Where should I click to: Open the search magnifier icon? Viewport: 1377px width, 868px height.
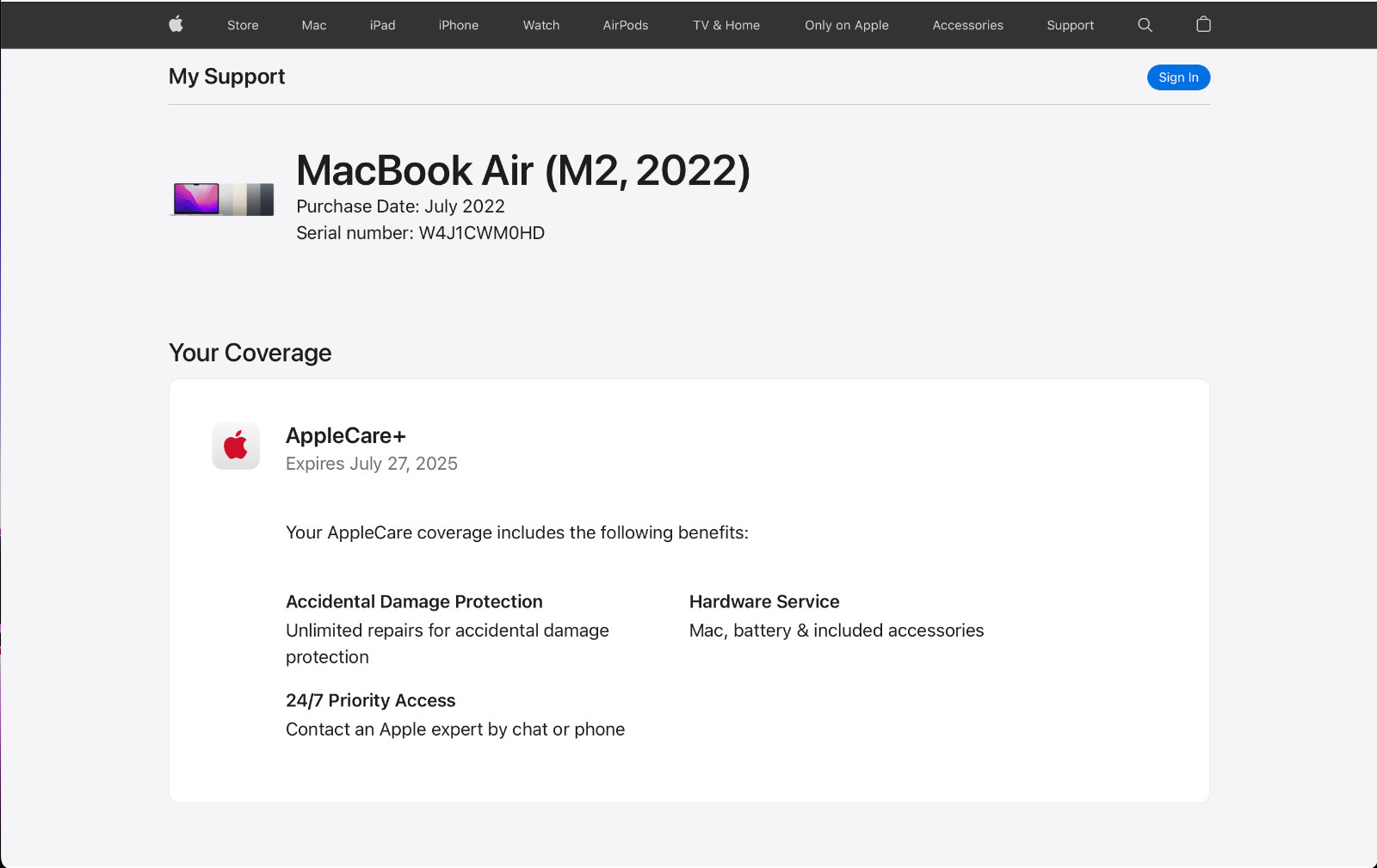[x=1145, y=25]
